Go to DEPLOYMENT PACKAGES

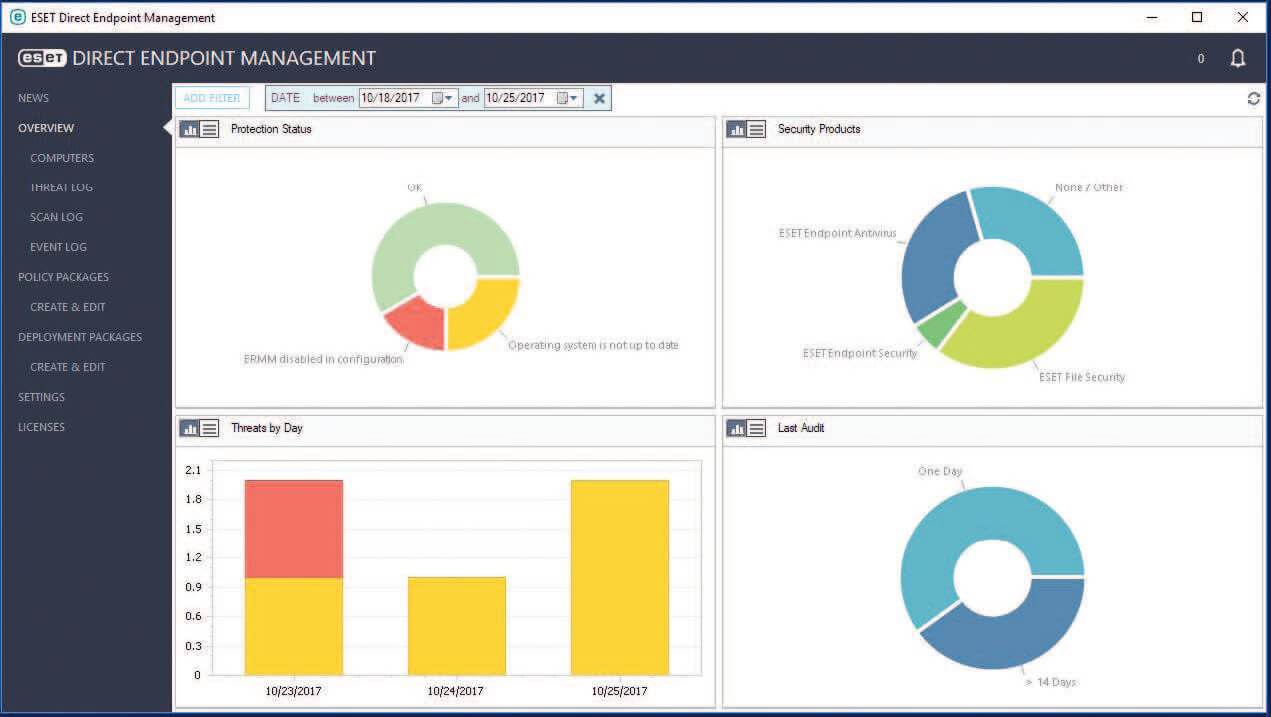[x=80, y=337]
